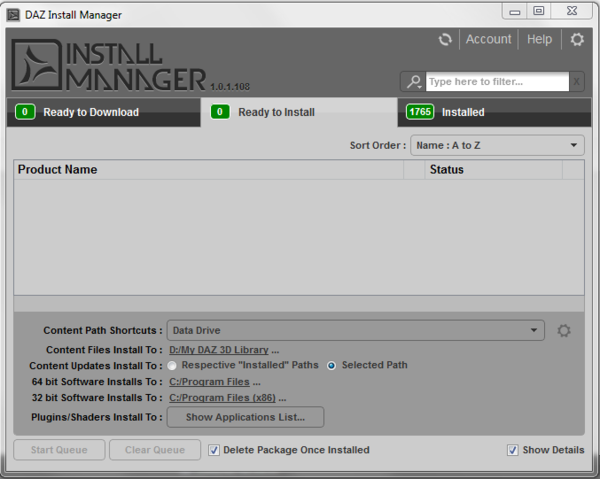
Task: Click the refresh sync icon
Action: (x=445, y=39)
